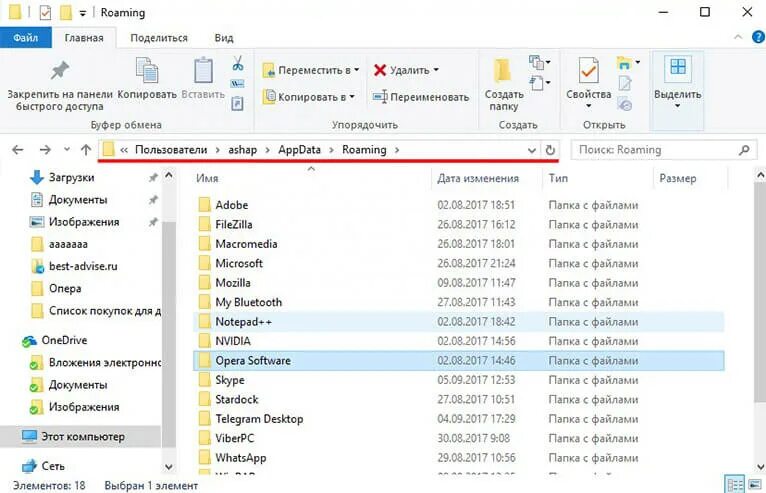
Task: Open the New item dropdown in Создать group
Action: pos(539,63)
